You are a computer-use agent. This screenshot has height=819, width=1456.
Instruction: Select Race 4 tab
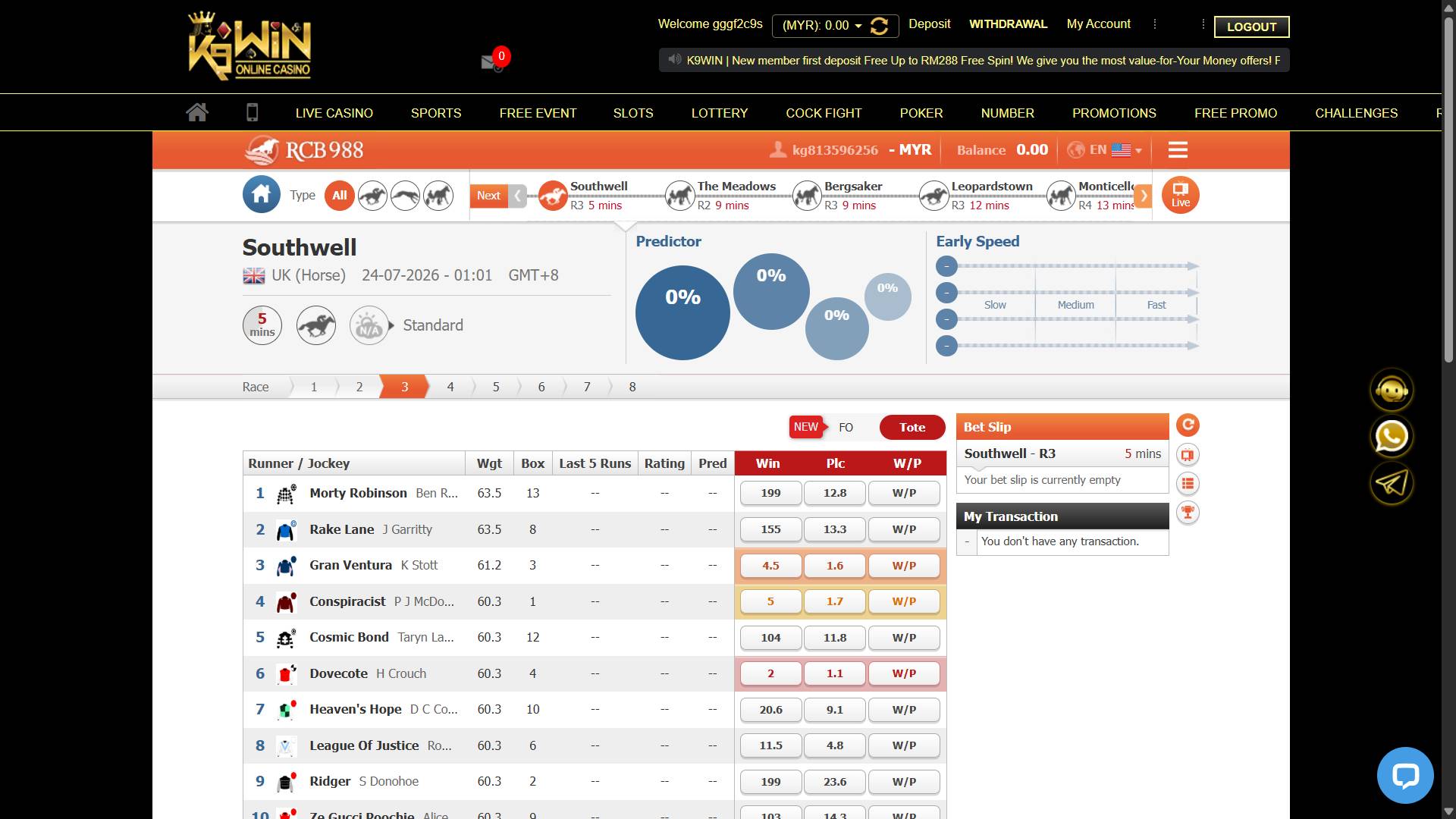click(450, 387)
